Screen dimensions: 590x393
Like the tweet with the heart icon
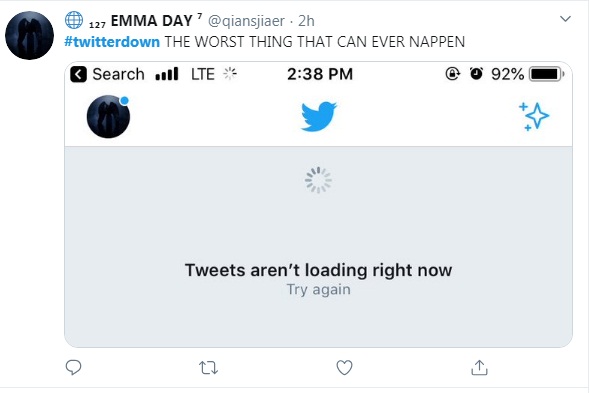point(344,368)
